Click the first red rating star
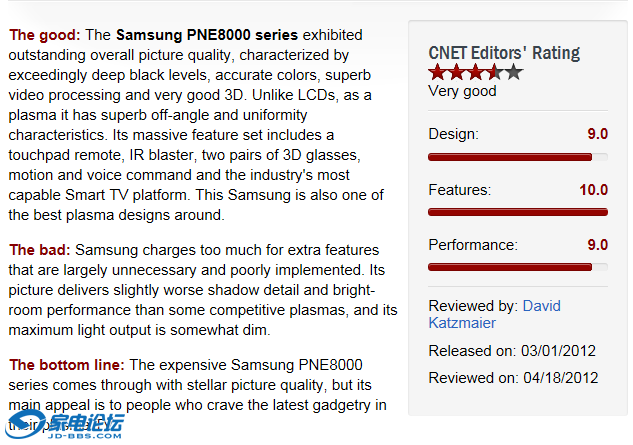This screenshot has height=445, width=633. pos(437,72)
